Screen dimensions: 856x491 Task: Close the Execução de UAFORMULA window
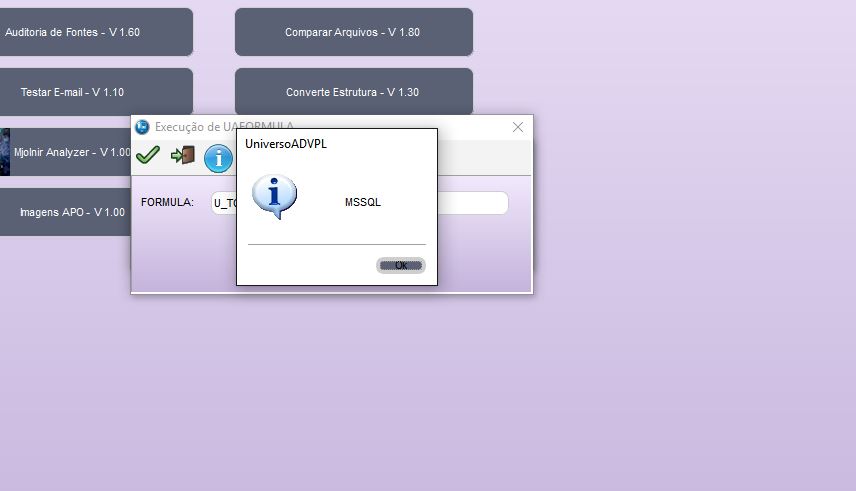coord(518,127)
